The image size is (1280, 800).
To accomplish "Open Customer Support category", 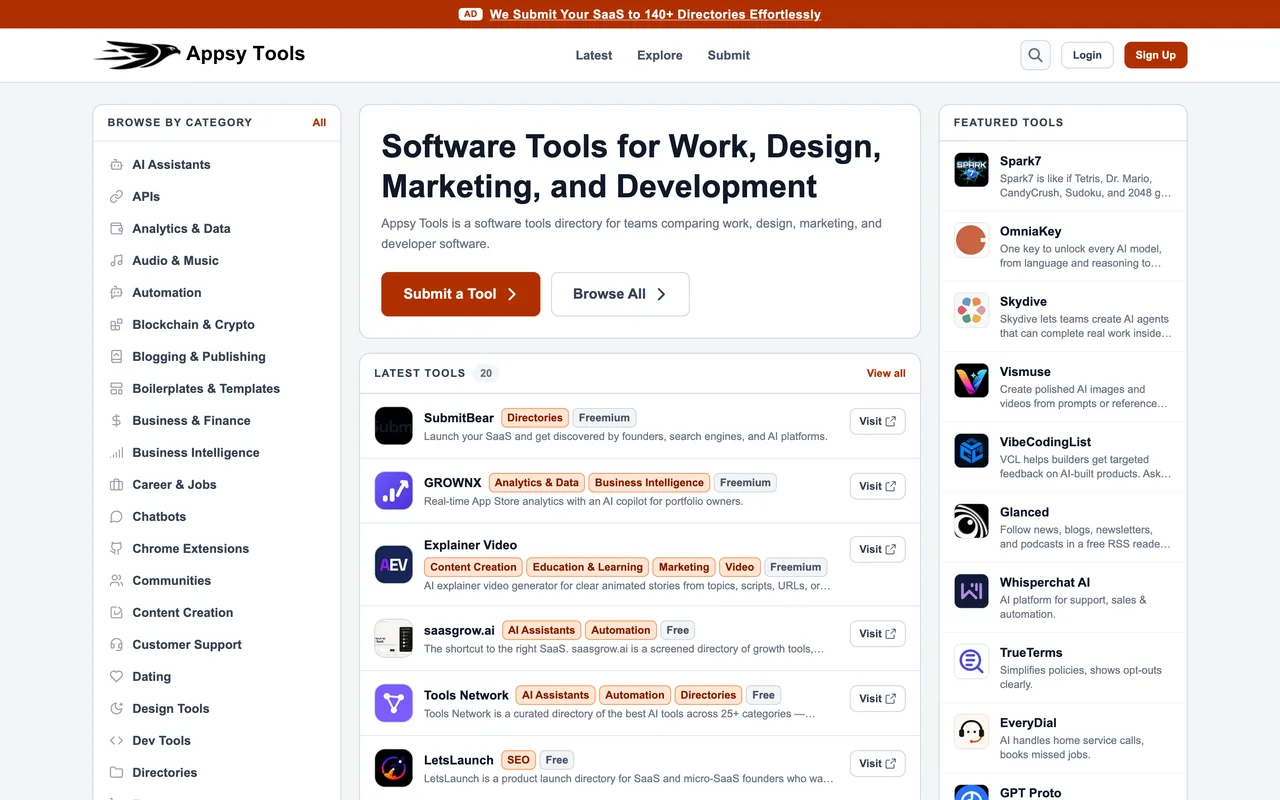I will coord(187,645).
